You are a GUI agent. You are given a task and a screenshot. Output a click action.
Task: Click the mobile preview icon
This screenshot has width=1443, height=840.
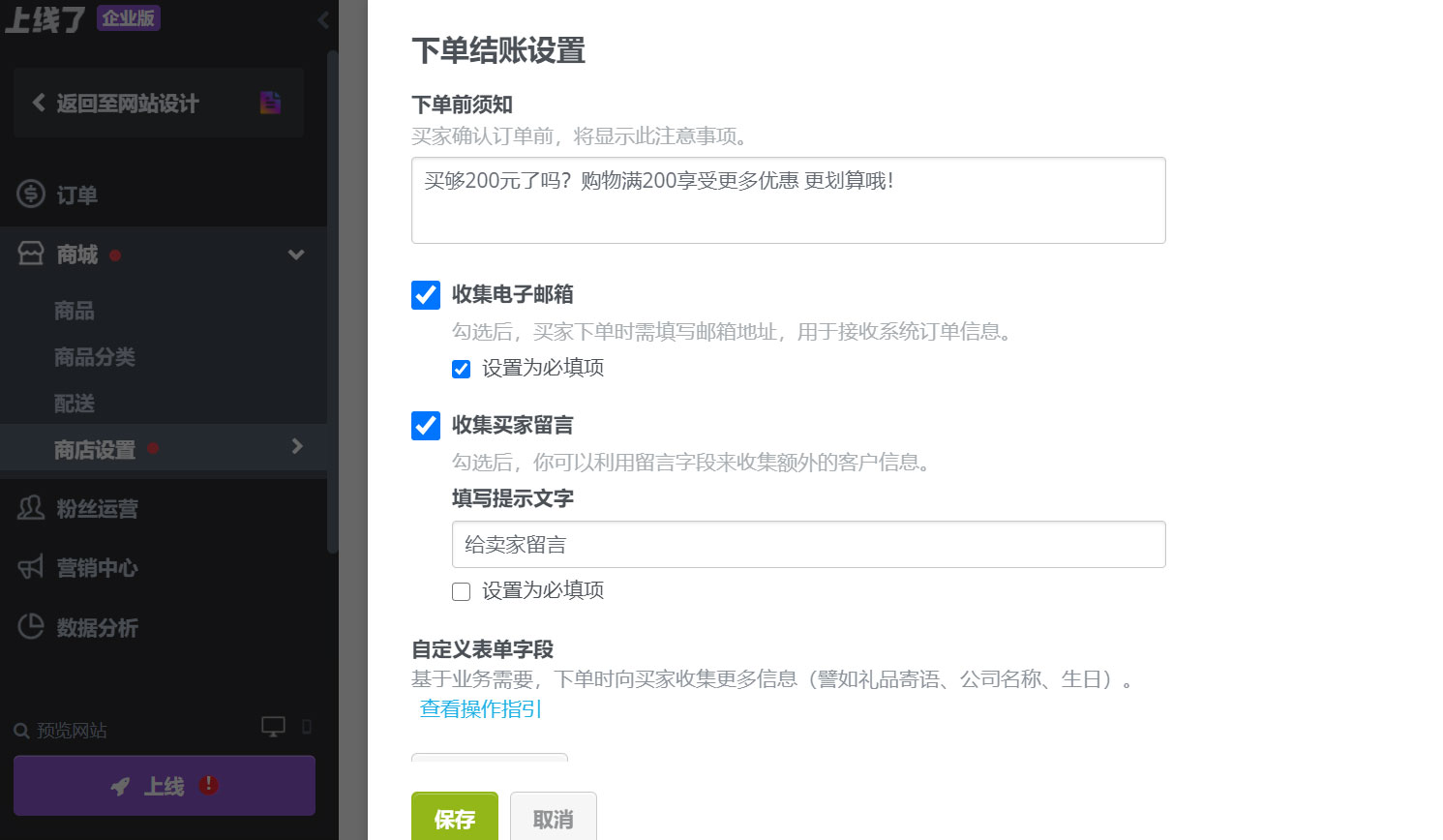click(307, 725)
